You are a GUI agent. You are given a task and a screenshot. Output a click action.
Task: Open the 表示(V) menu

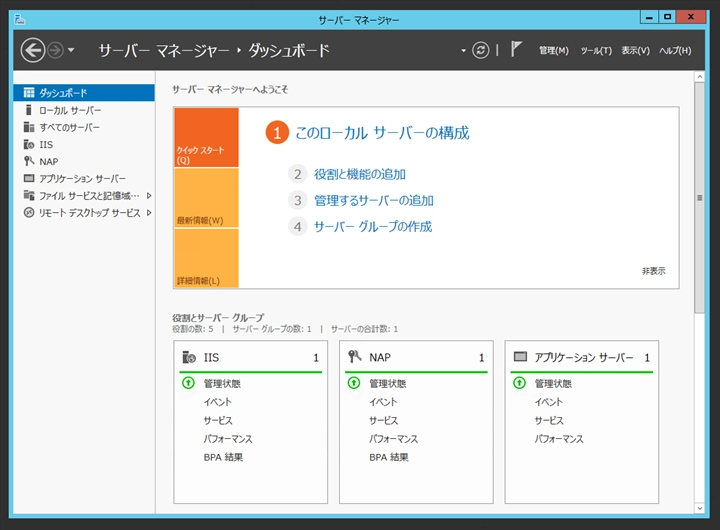point(636,51)
